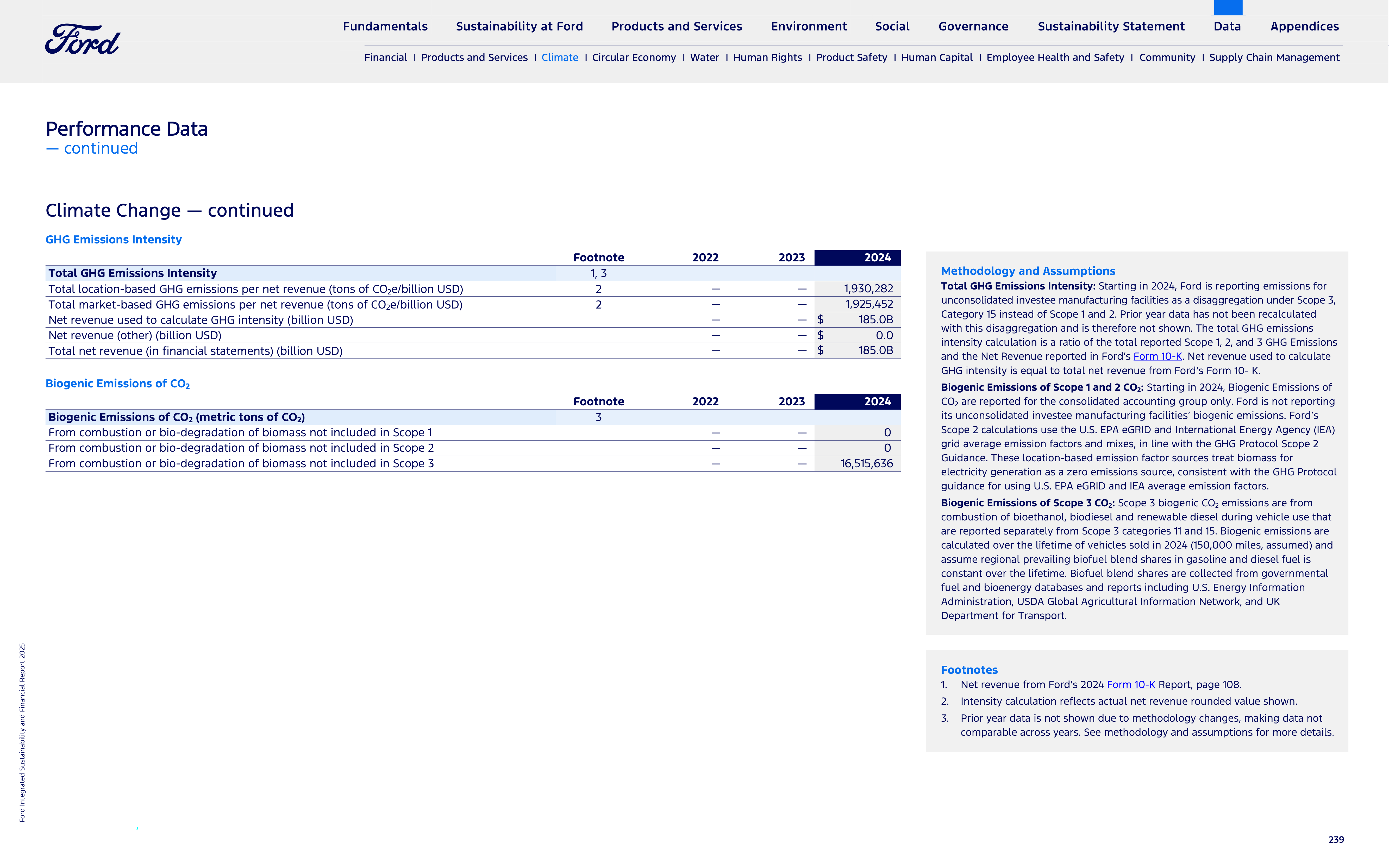The image size is (1389, 868).
Task: Click vertical Ford Integrated Sustainability Report text
Action: [x=22, y=733]
